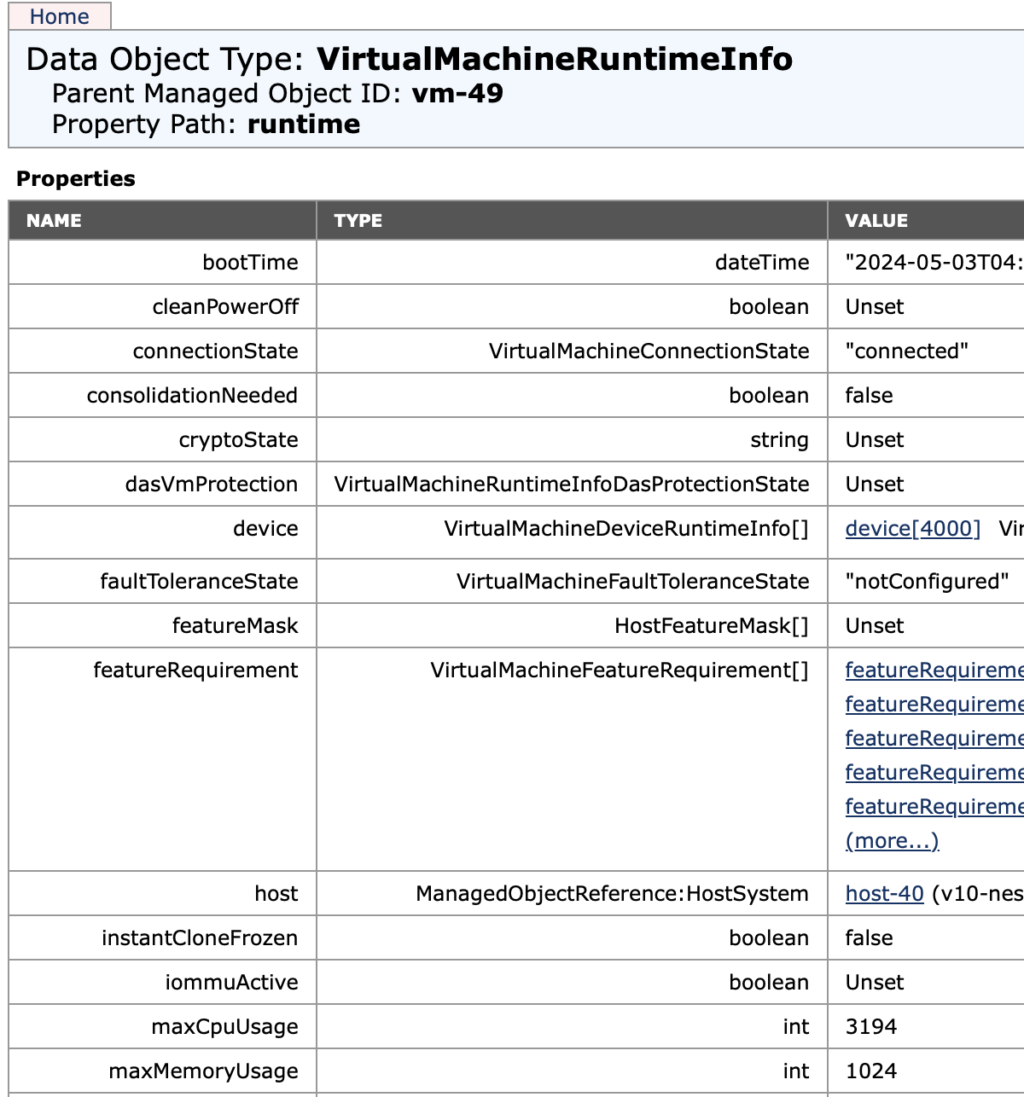Click the NAME column header

point(54,220)
